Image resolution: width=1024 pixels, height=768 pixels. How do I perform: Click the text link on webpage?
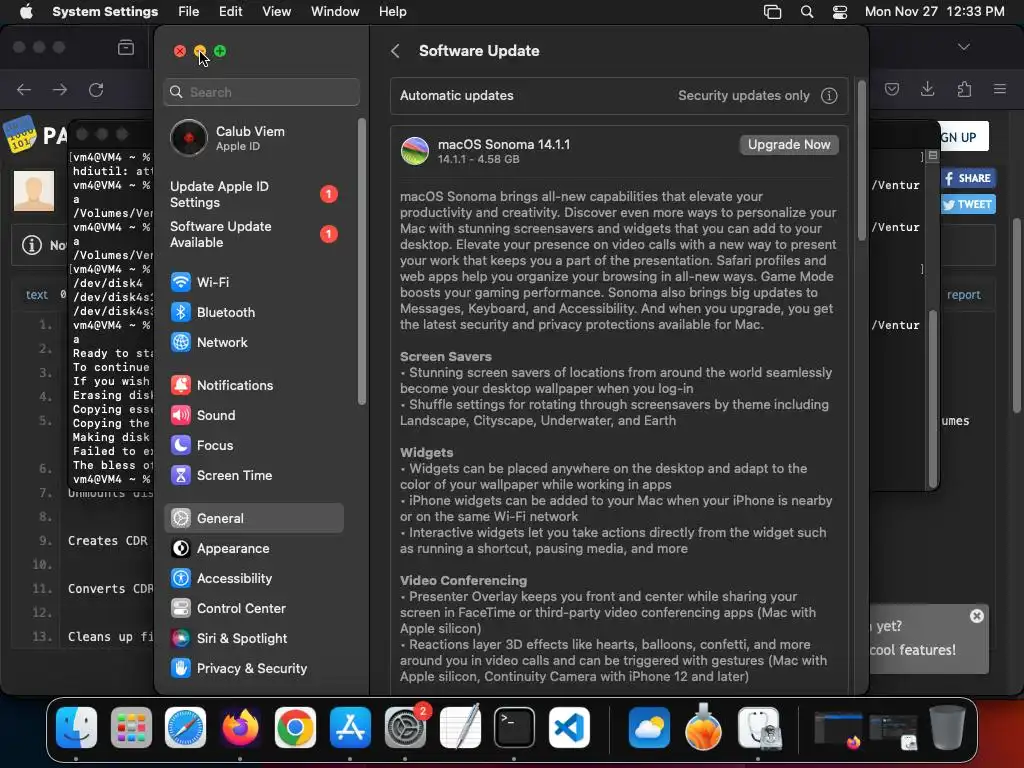coord(37,295)
